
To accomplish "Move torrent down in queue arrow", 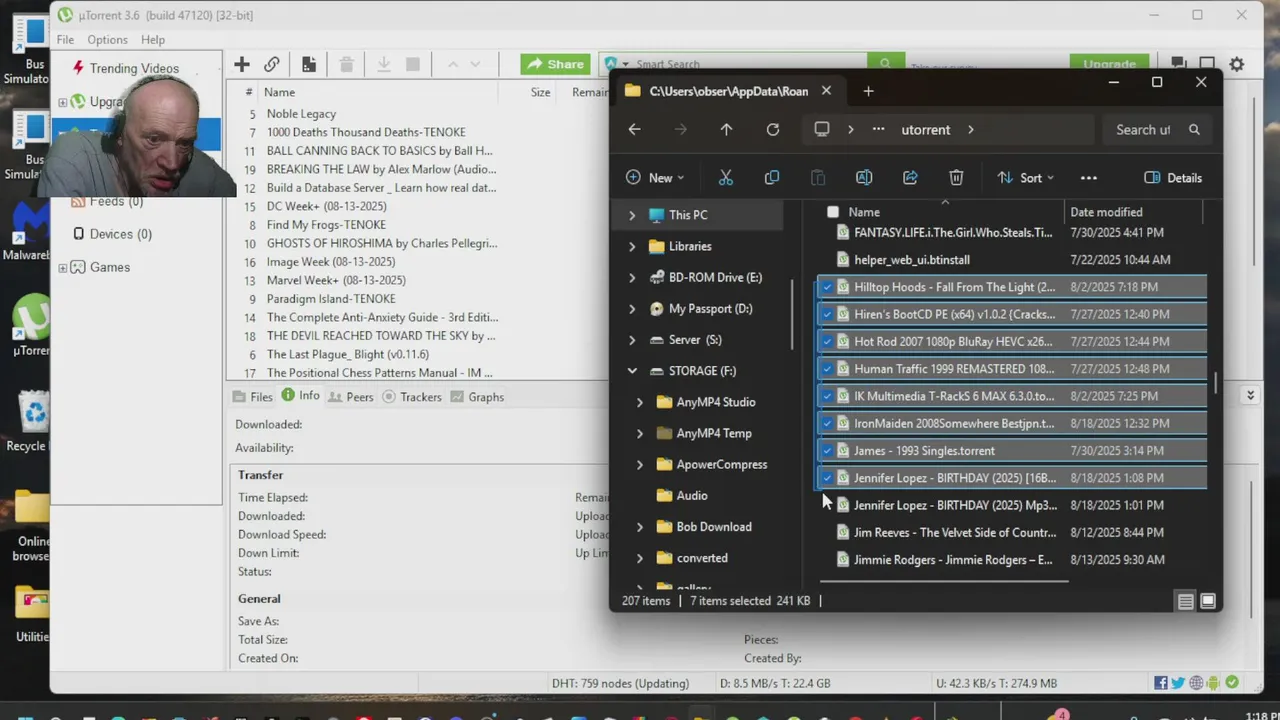I will (x=475, y=64).
